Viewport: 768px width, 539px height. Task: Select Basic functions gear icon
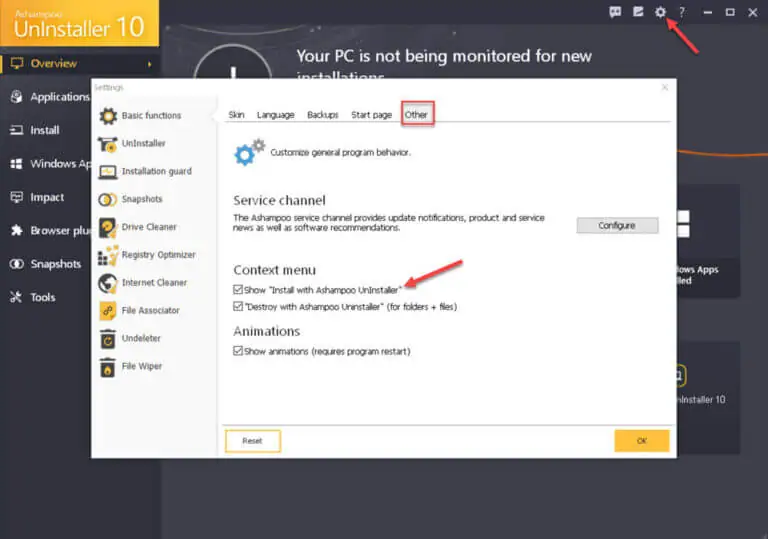(x=108, y=116)
